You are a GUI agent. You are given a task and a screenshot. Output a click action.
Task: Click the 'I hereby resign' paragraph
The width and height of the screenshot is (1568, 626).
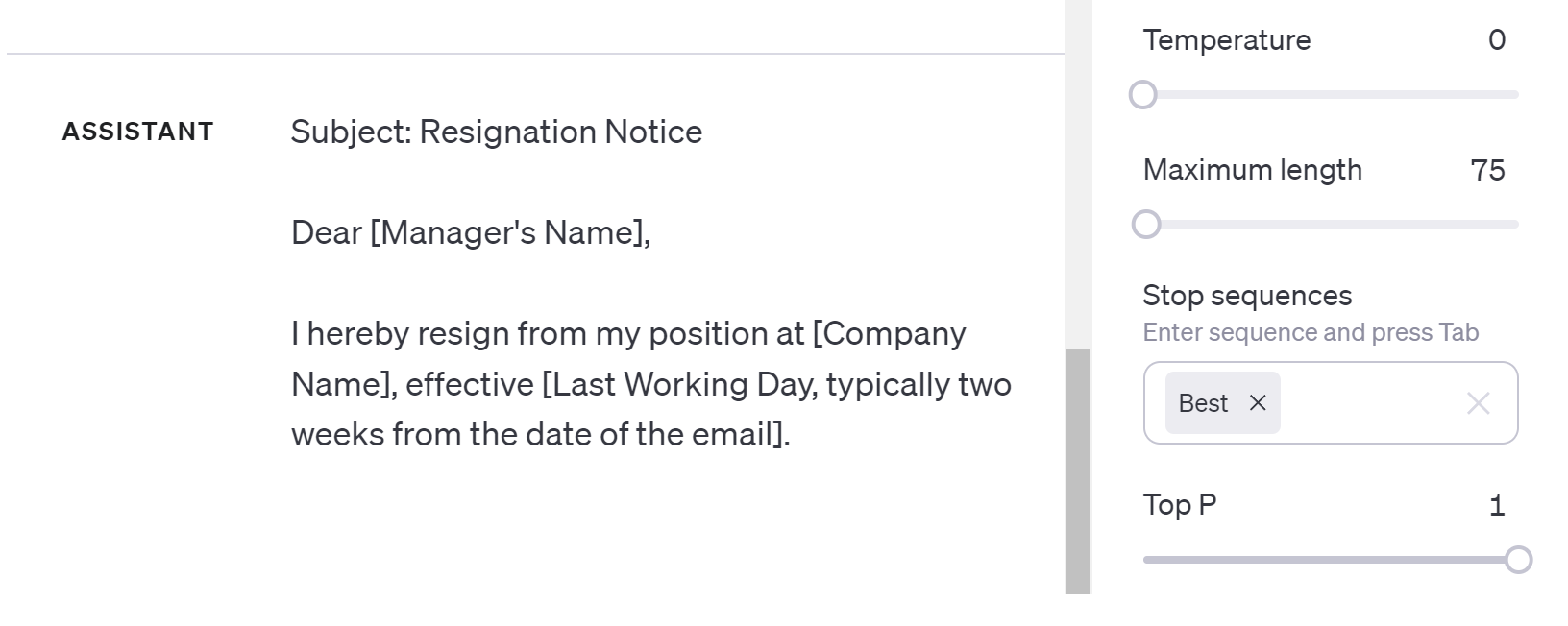pos(650,384)
